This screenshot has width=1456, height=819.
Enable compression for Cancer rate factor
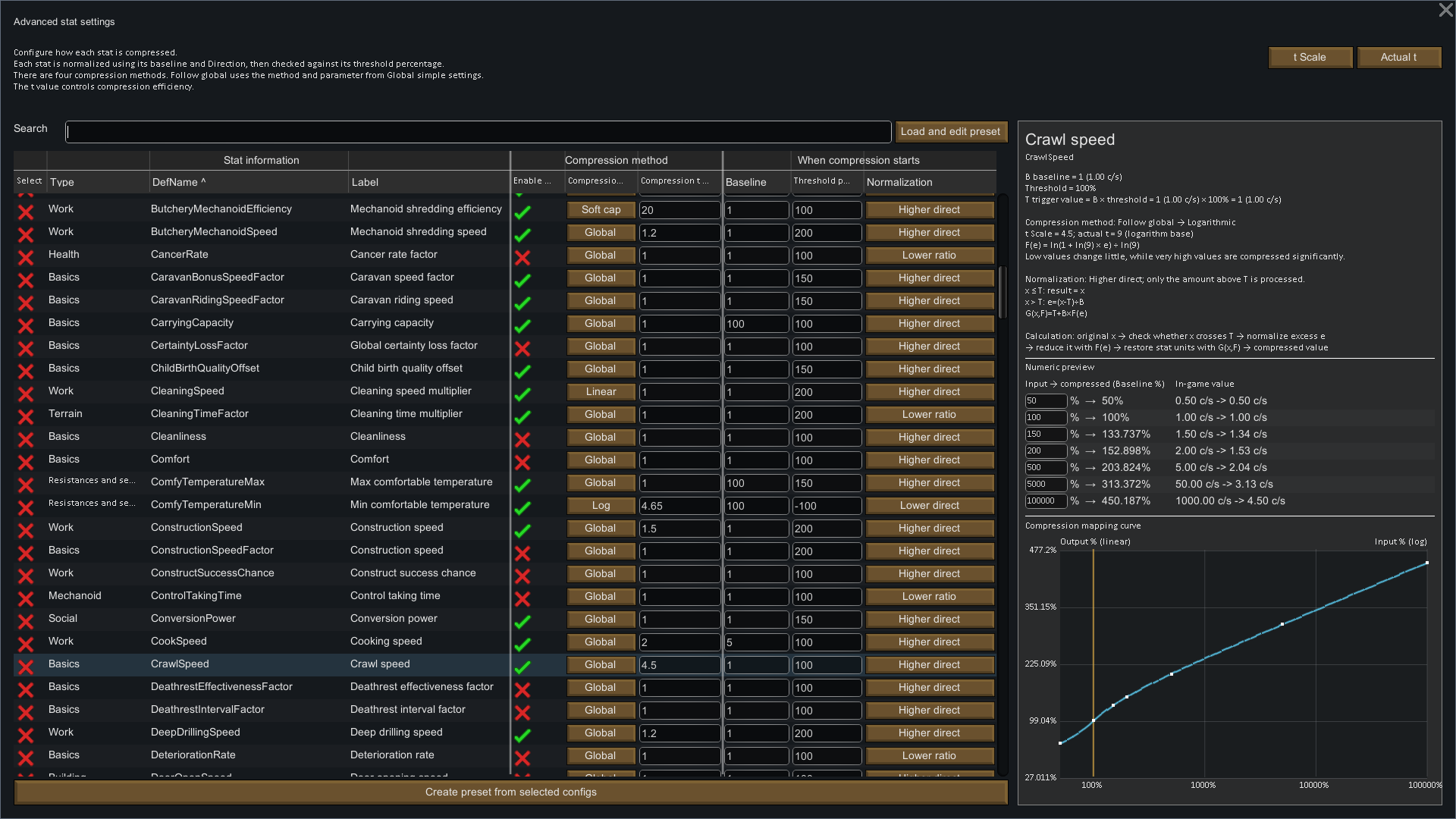coord(522,258)
